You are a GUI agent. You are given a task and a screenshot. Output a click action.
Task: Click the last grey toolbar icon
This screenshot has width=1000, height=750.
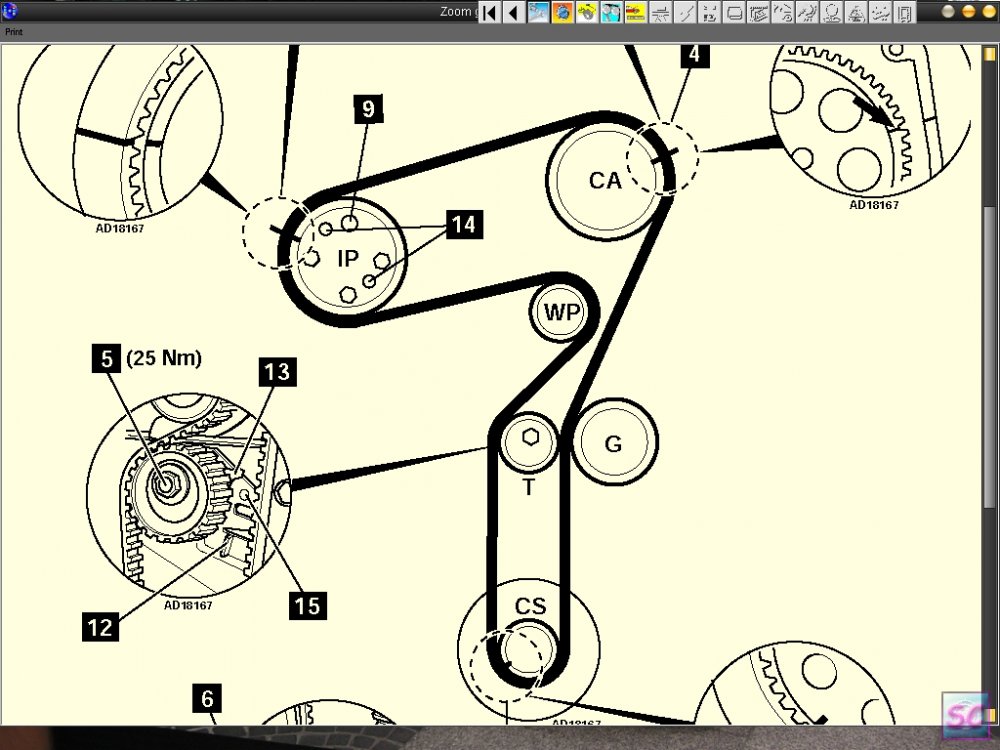pos(904,11)
